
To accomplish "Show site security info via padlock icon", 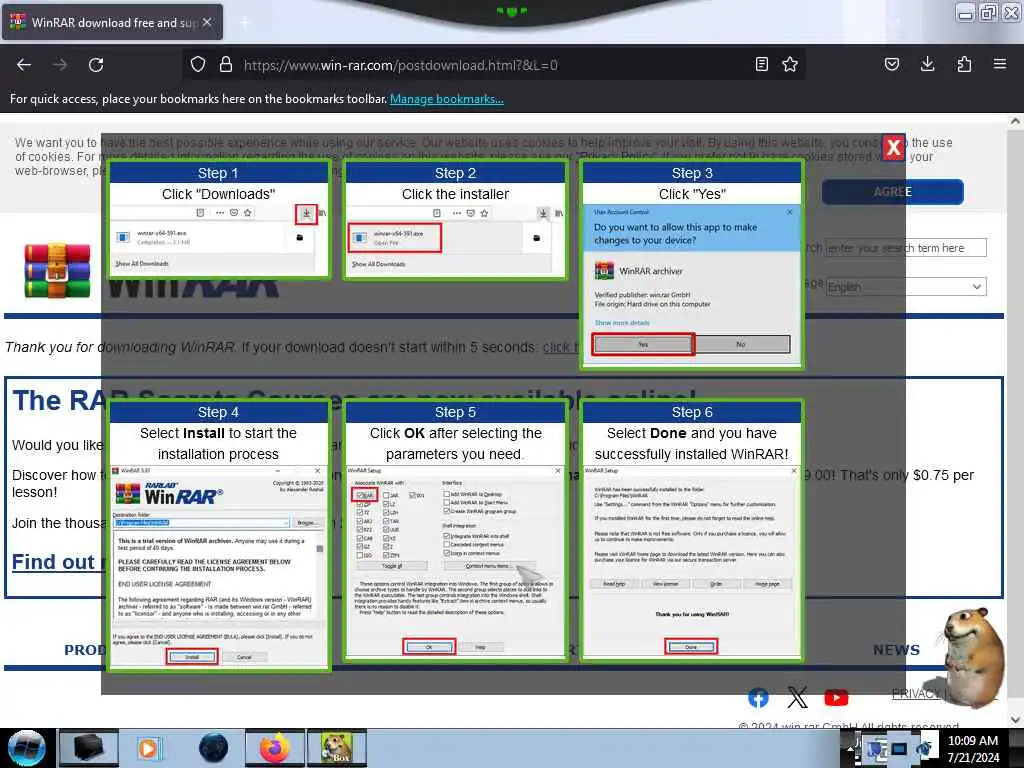I will [x=226, y=65].
